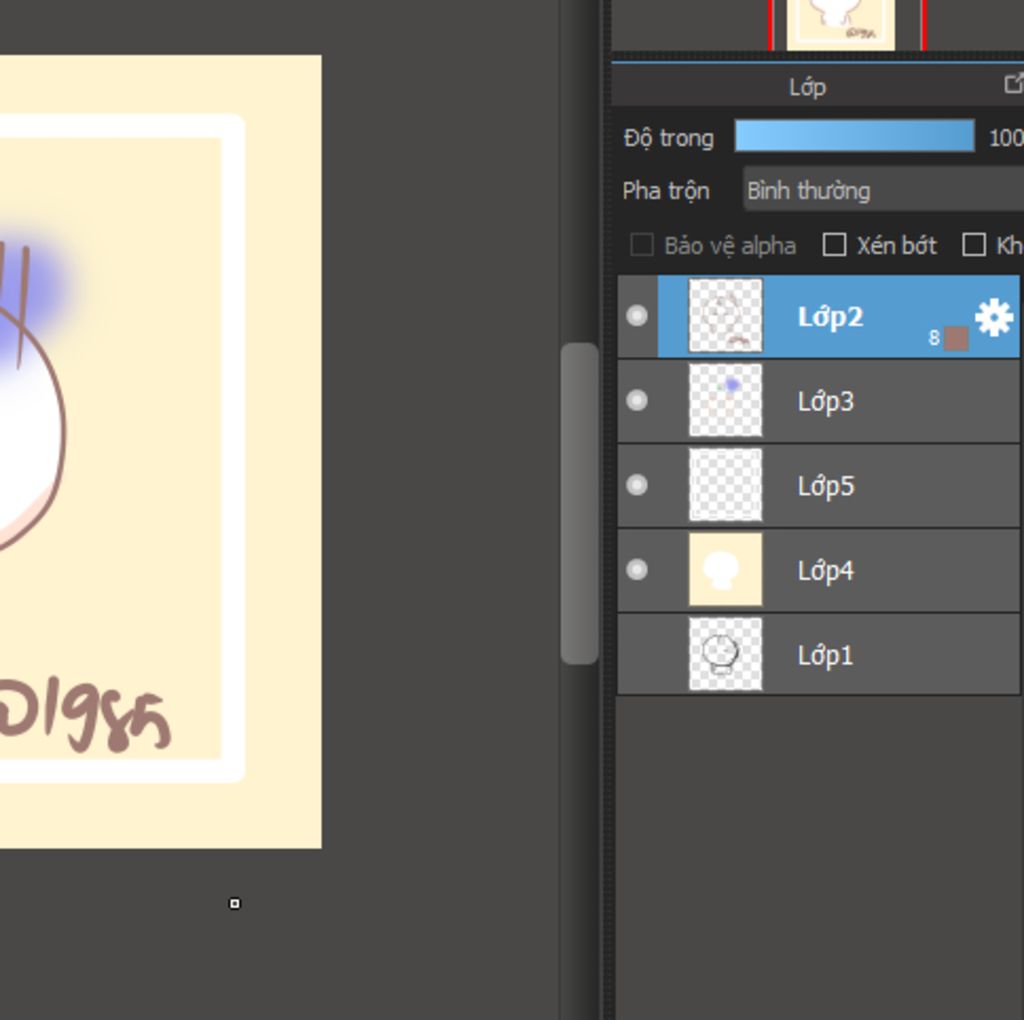Viewport: 1024px width, 1020px height.
Task: Click the navigator preview thumbnail
Action: (x=840, y=24)
